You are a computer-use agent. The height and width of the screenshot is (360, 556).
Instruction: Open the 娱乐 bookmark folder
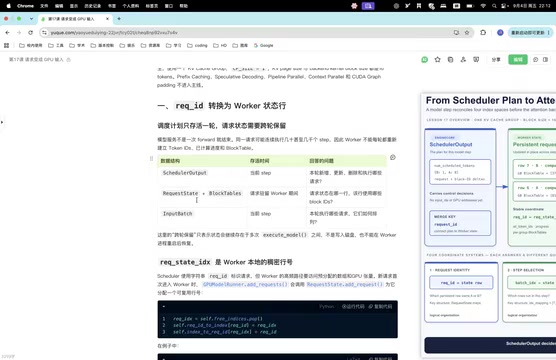click(127, 45)
